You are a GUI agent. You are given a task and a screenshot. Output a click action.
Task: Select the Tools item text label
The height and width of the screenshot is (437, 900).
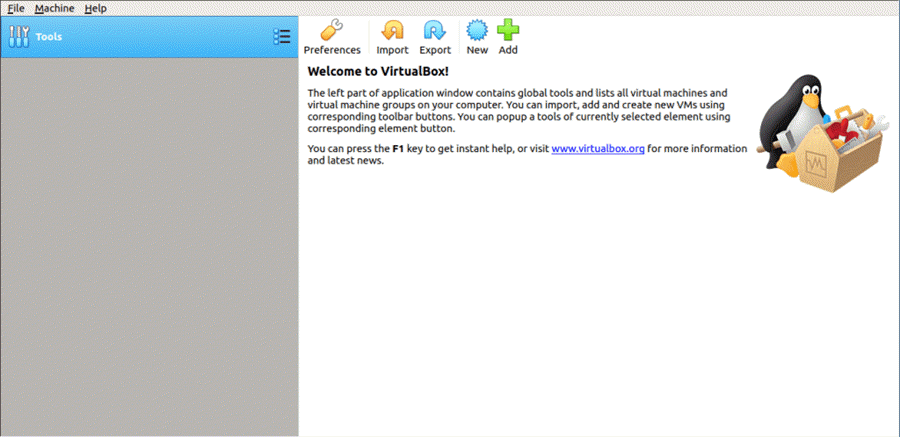[48, 37]
